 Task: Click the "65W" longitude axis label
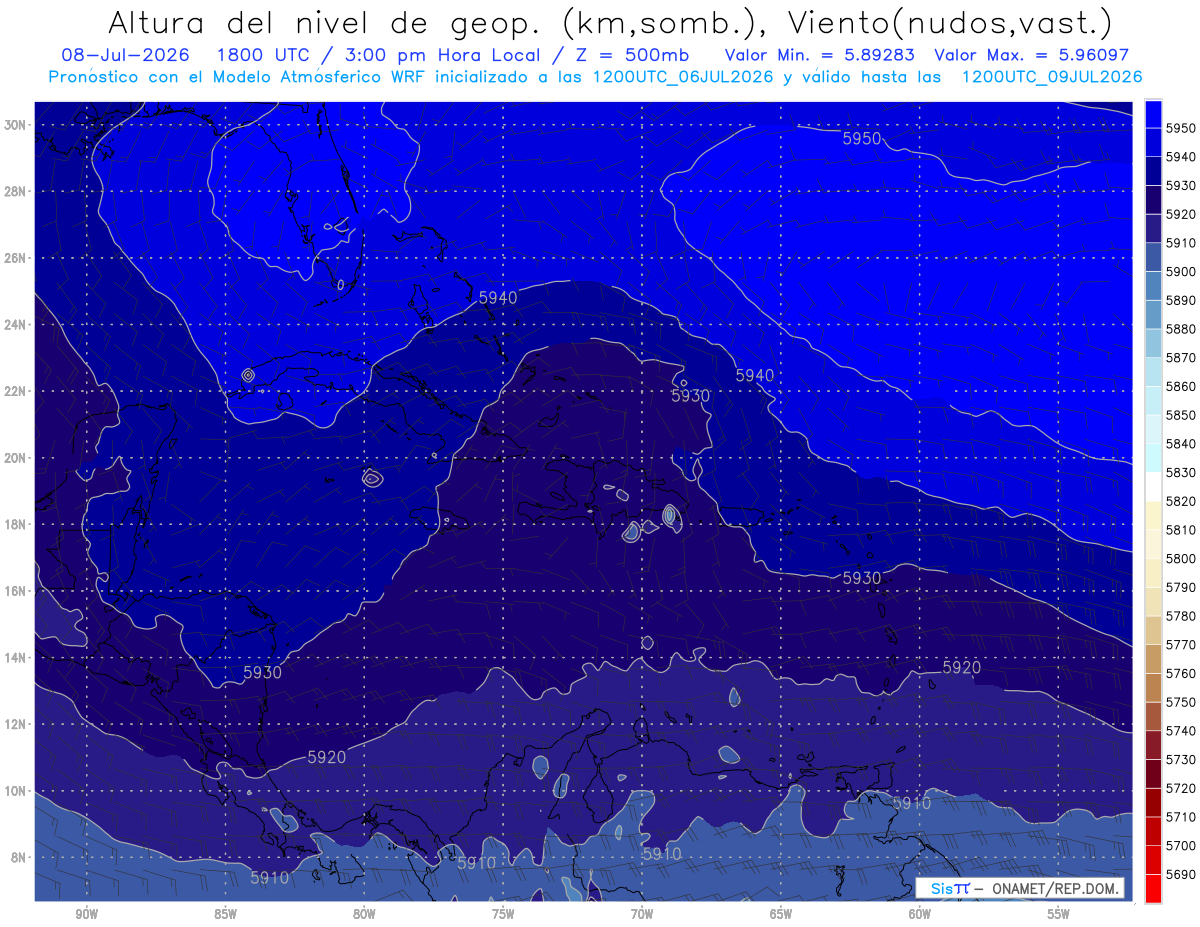(x=781, y=915)
